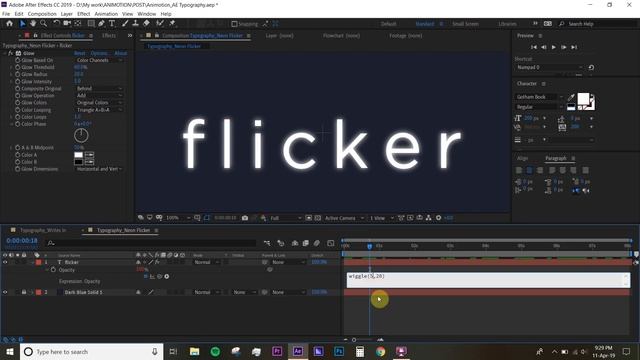Choose the Brush tool
Viewport: 640px width, 360px height.
125,24
